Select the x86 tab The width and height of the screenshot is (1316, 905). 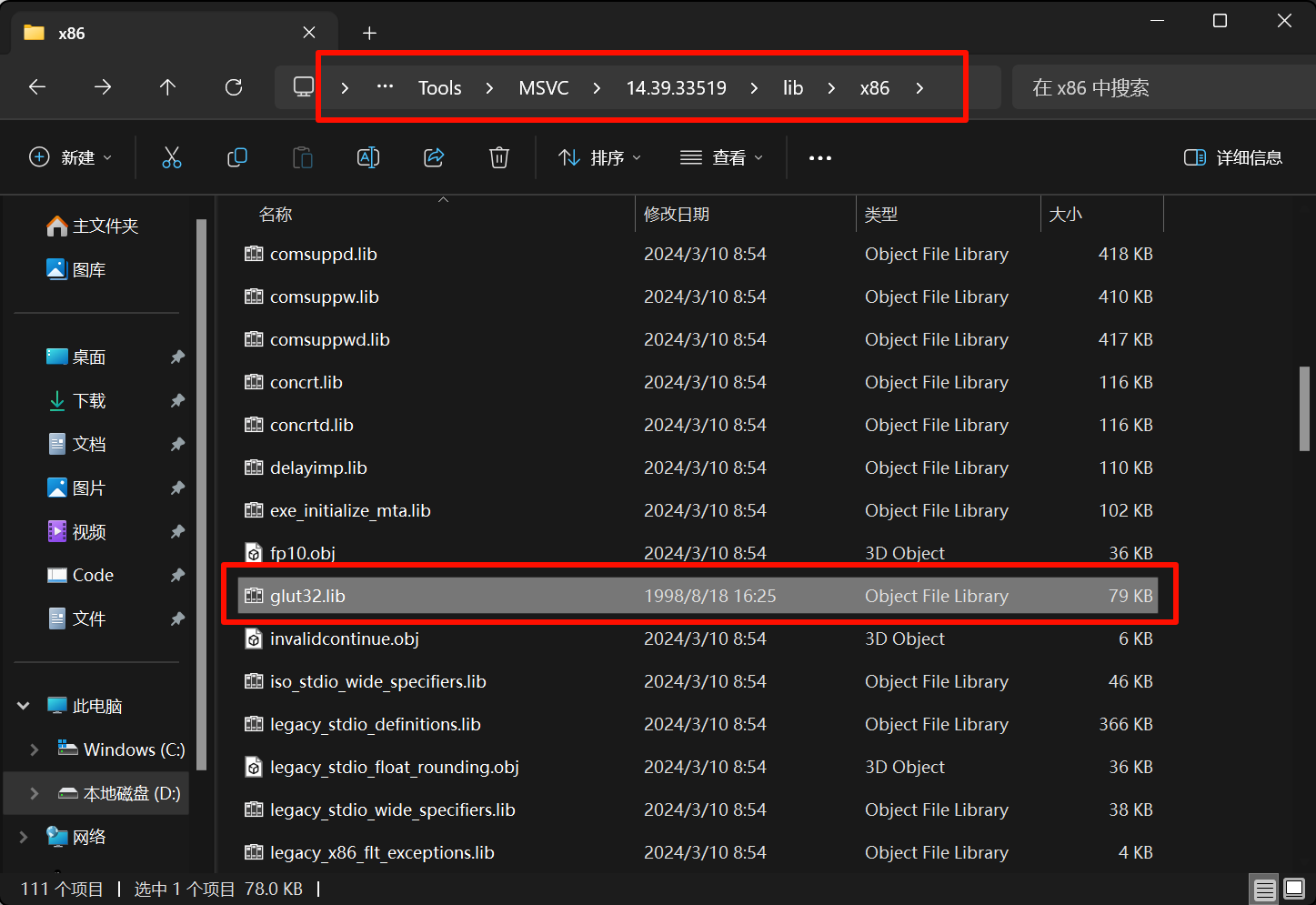point(173,33)
